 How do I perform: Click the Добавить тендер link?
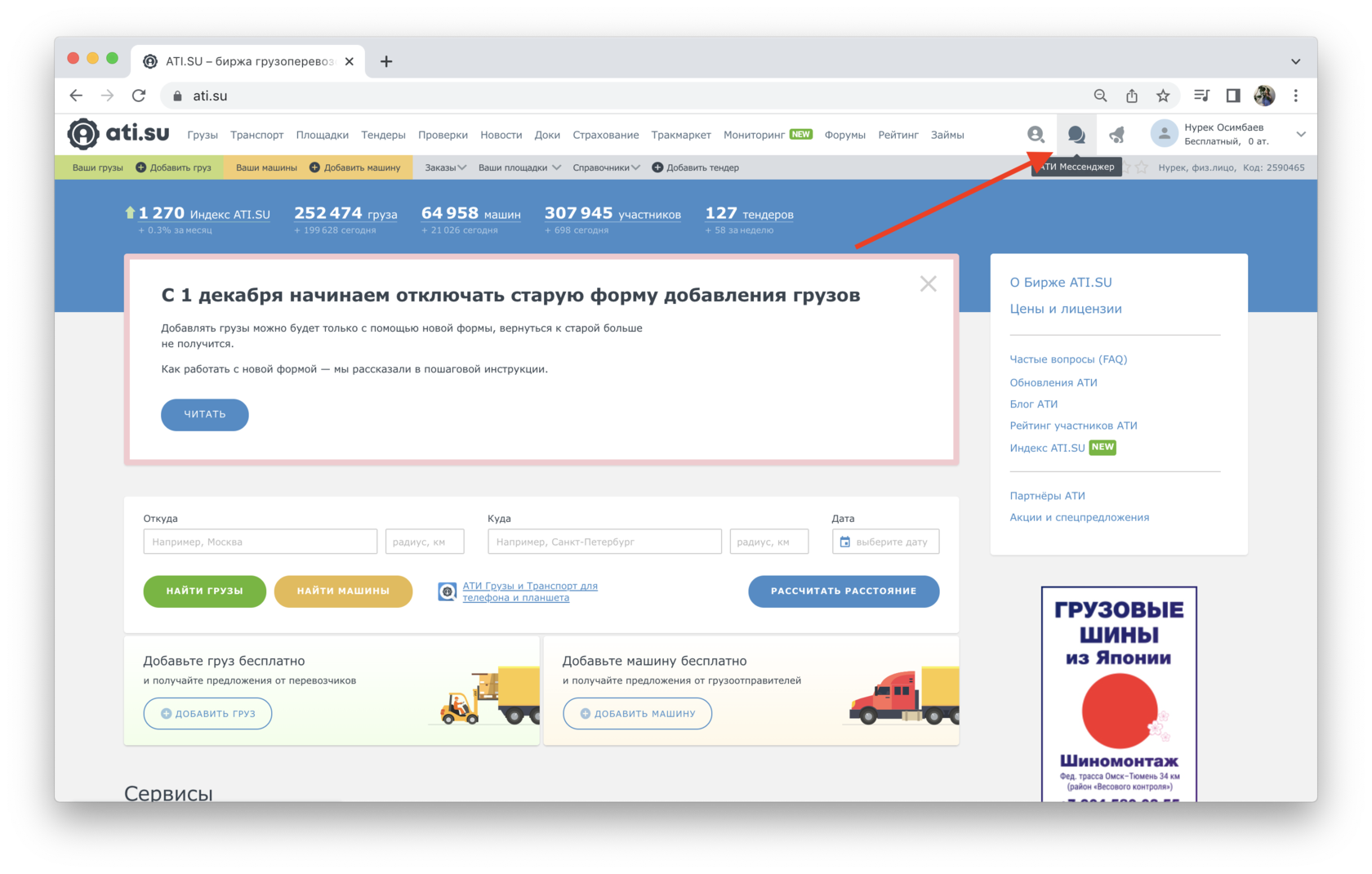[x=695, y=167]
